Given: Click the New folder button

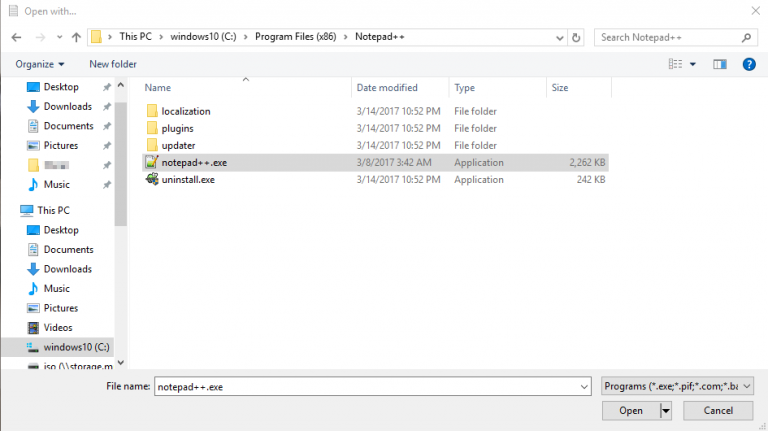Looking at the screenshot, I should [x=113, y=64].
